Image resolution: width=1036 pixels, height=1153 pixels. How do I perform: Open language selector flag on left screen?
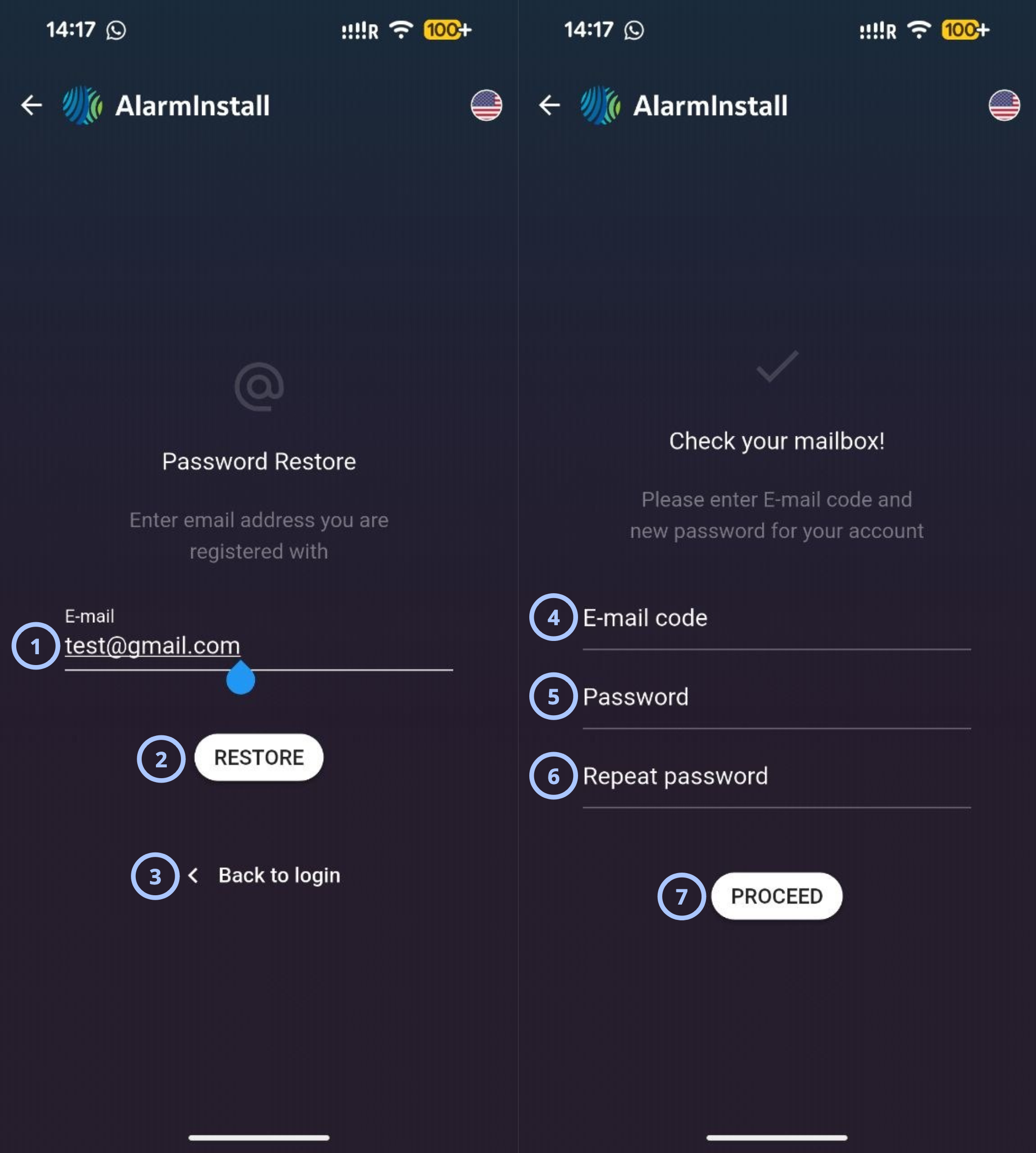pos(486,105)
